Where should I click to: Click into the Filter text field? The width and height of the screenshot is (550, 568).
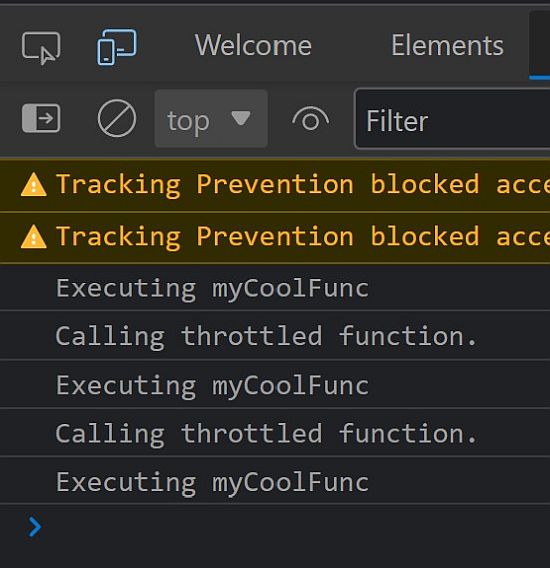(452, 118)
